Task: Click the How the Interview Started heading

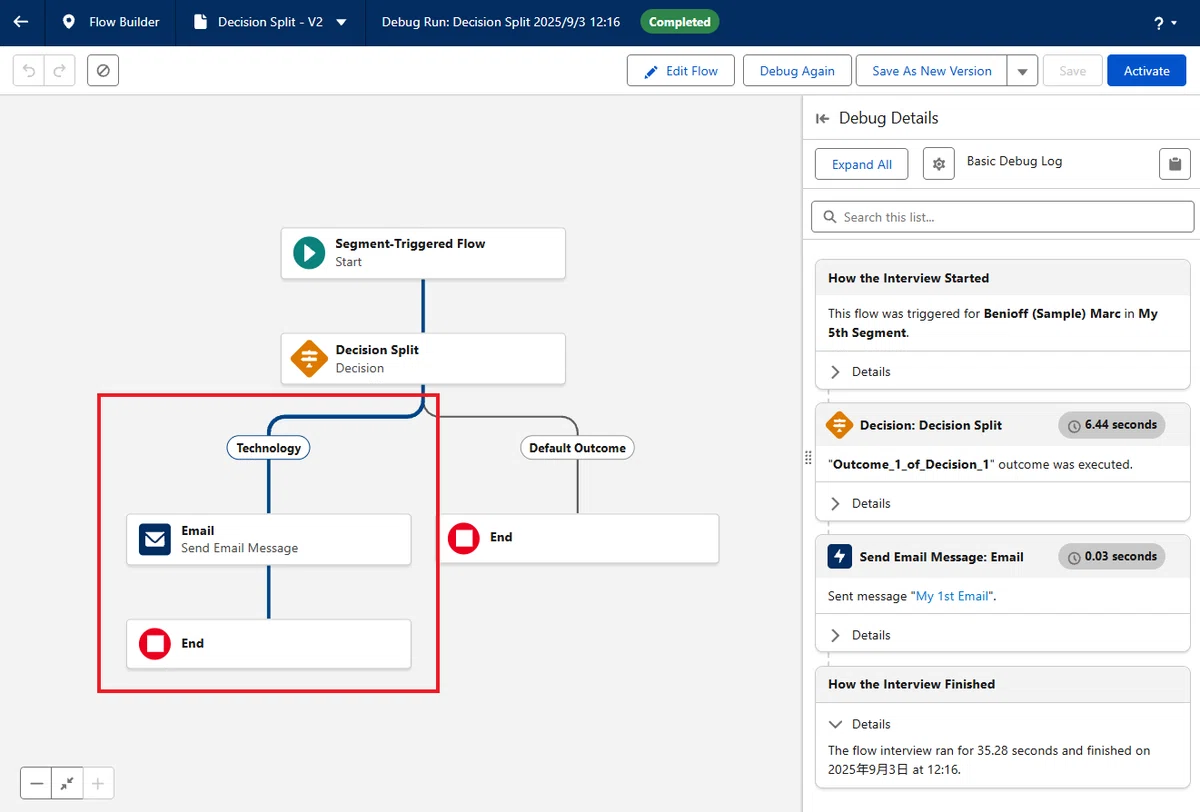Action: click(x=908, y=278)
